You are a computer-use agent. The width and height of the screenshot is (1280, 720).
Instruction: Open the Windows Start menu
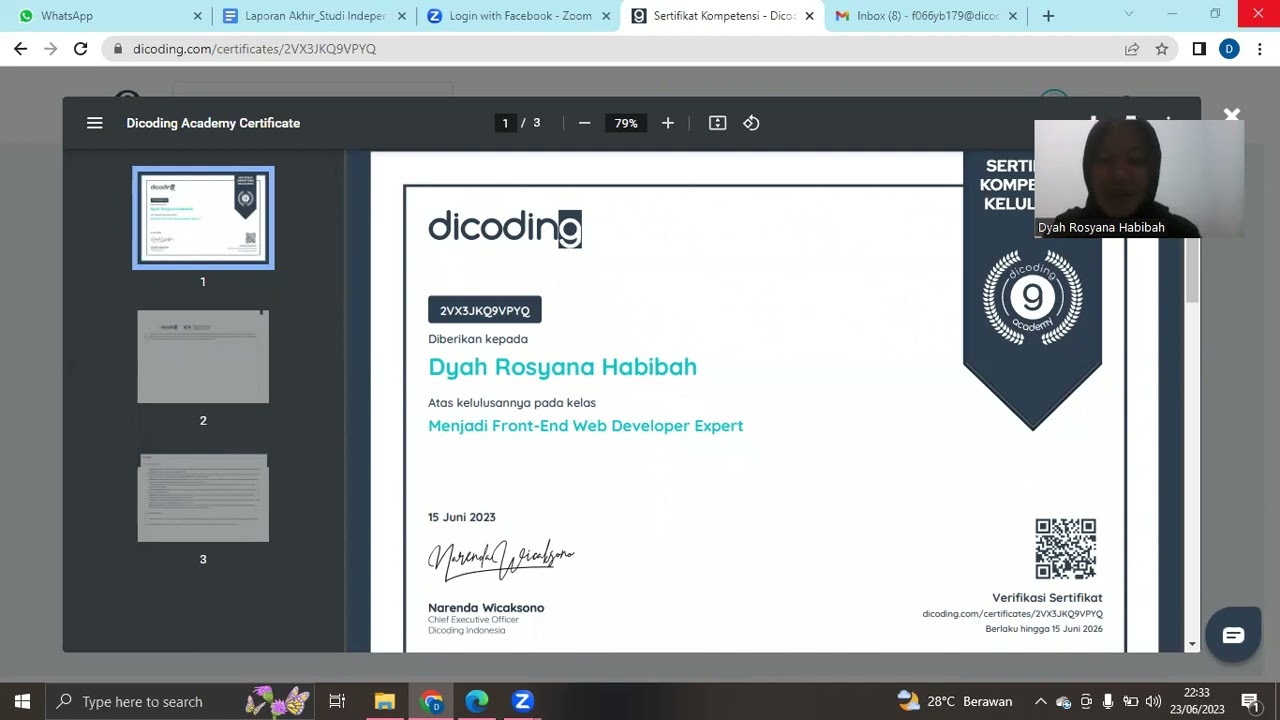(x=22, y=701)
